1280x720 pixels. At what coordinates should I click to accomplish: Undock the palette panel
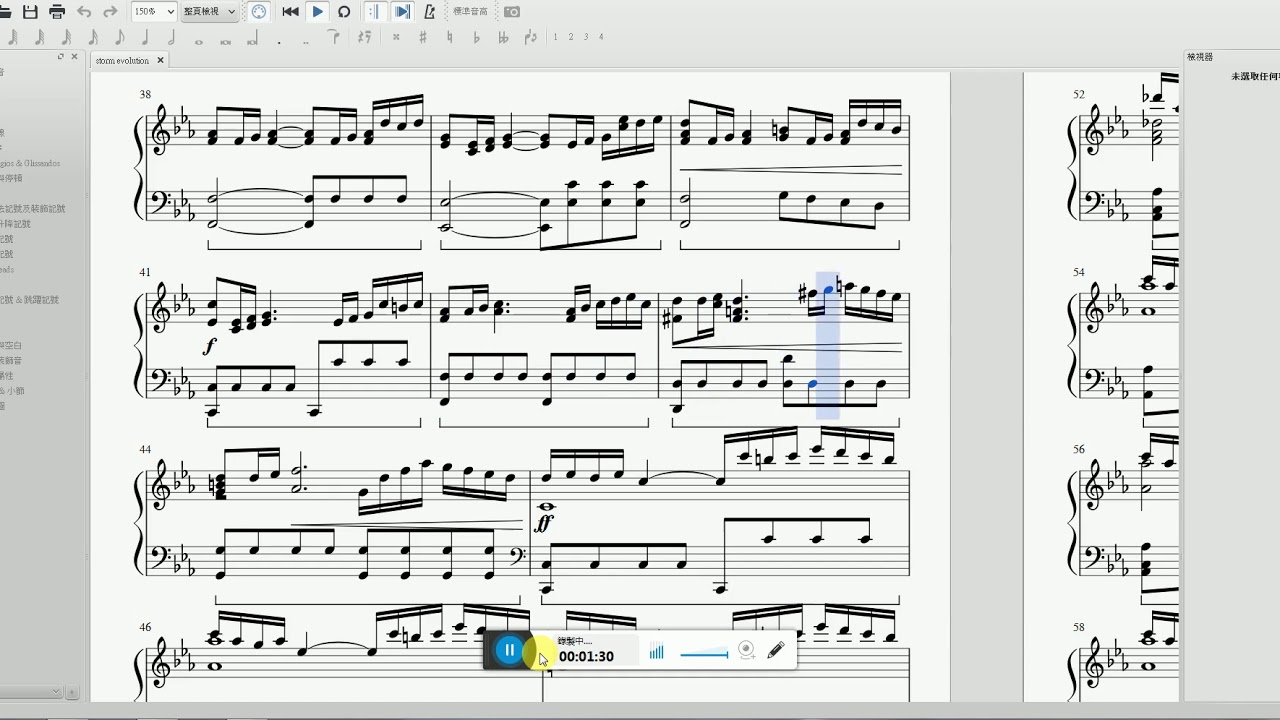click(x=61, y=57)
